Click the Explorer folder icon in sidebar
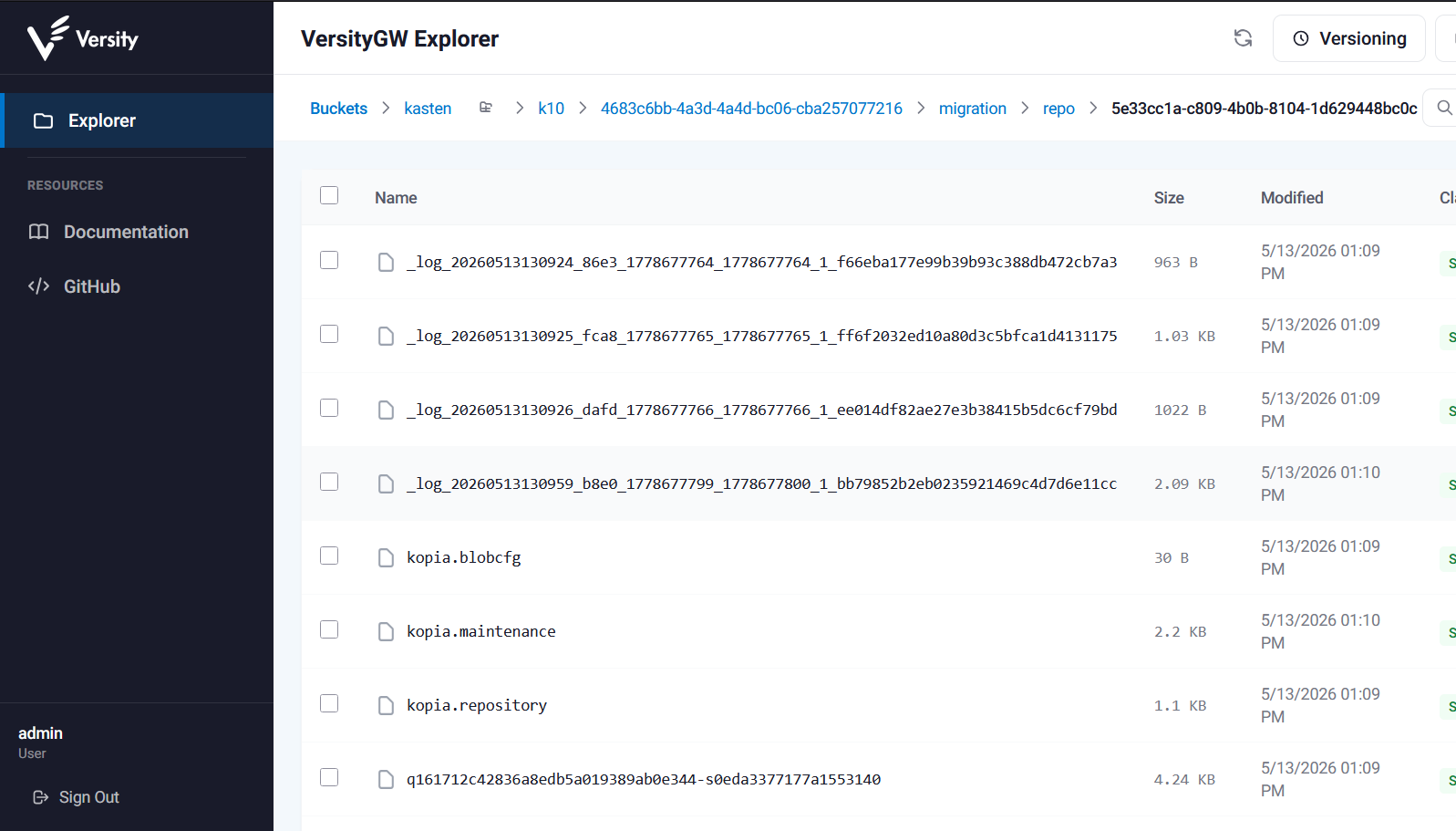Viewport: 1456px width, 831px height. tap(43, 120)
